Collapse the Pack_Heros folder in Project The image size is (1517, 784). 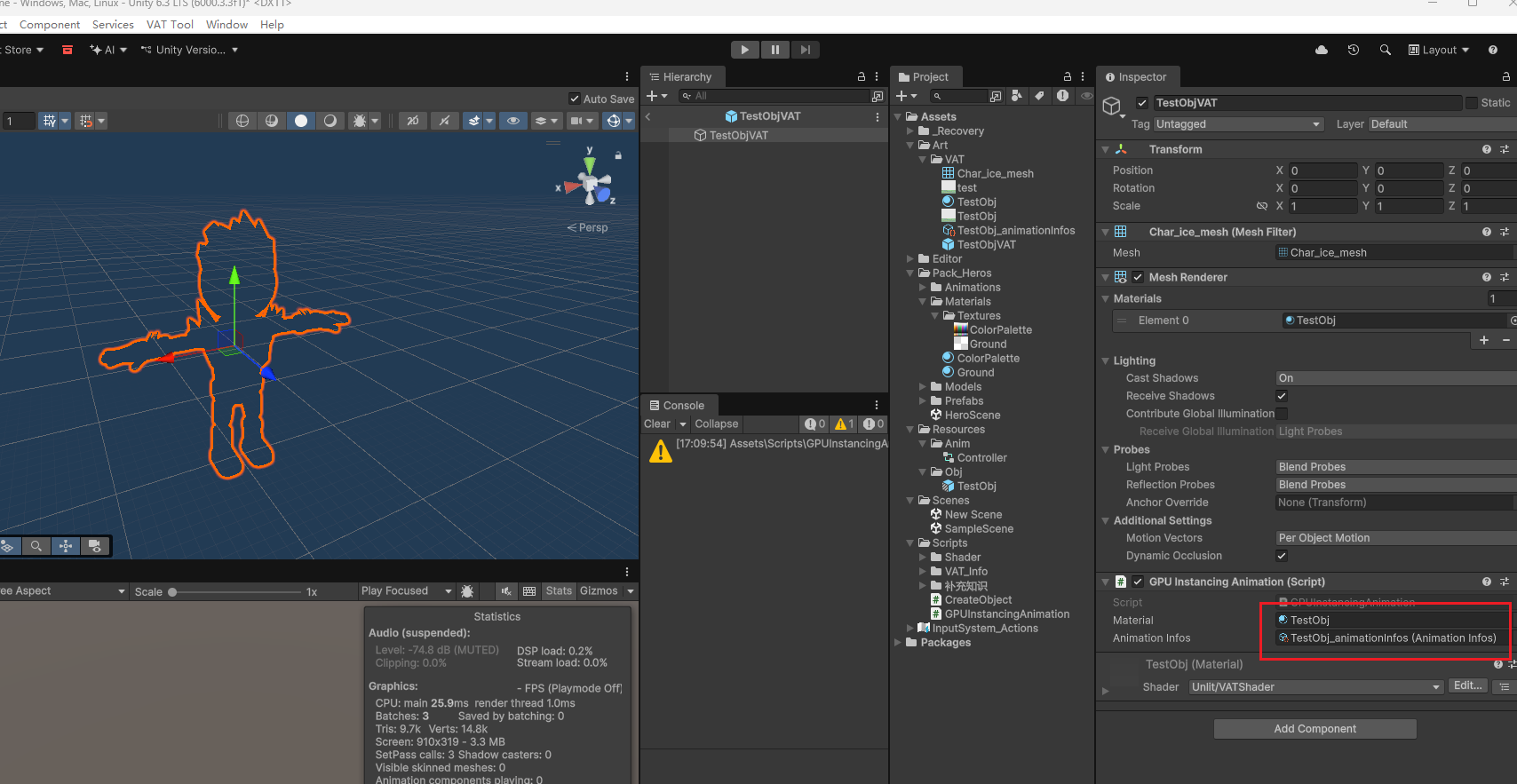click(x=910, y=273)
